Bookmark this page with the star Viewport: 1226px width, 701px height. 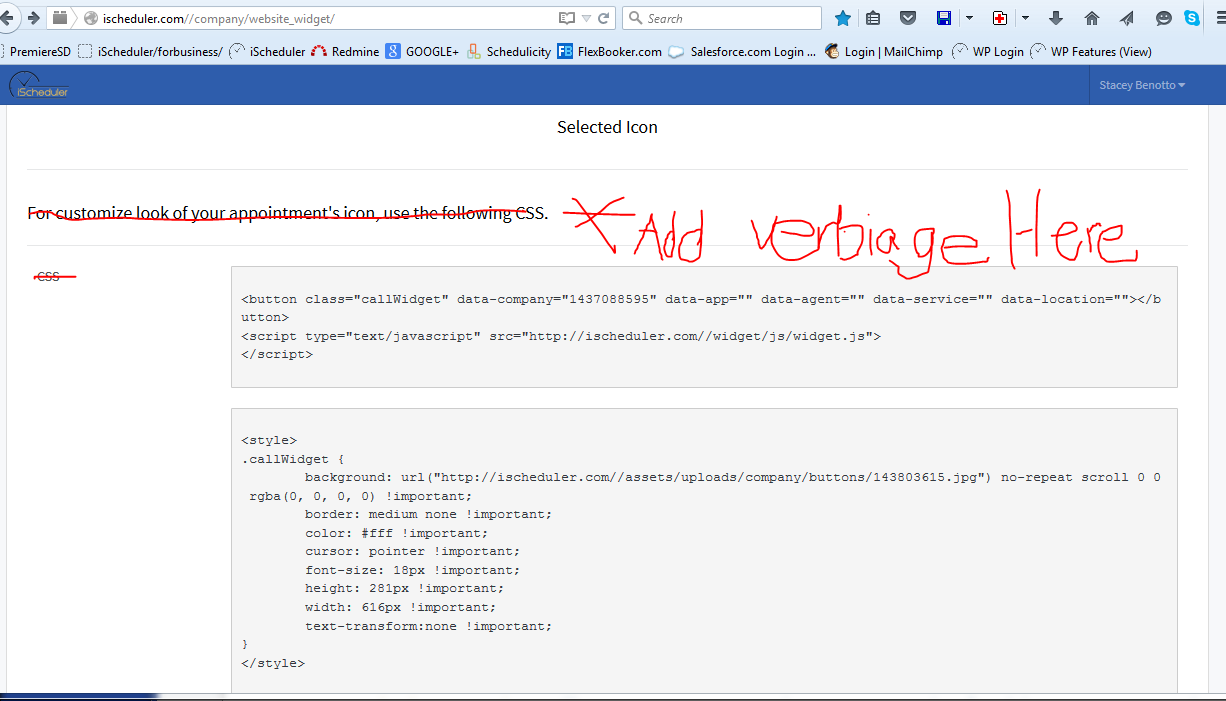click(843, 18)
